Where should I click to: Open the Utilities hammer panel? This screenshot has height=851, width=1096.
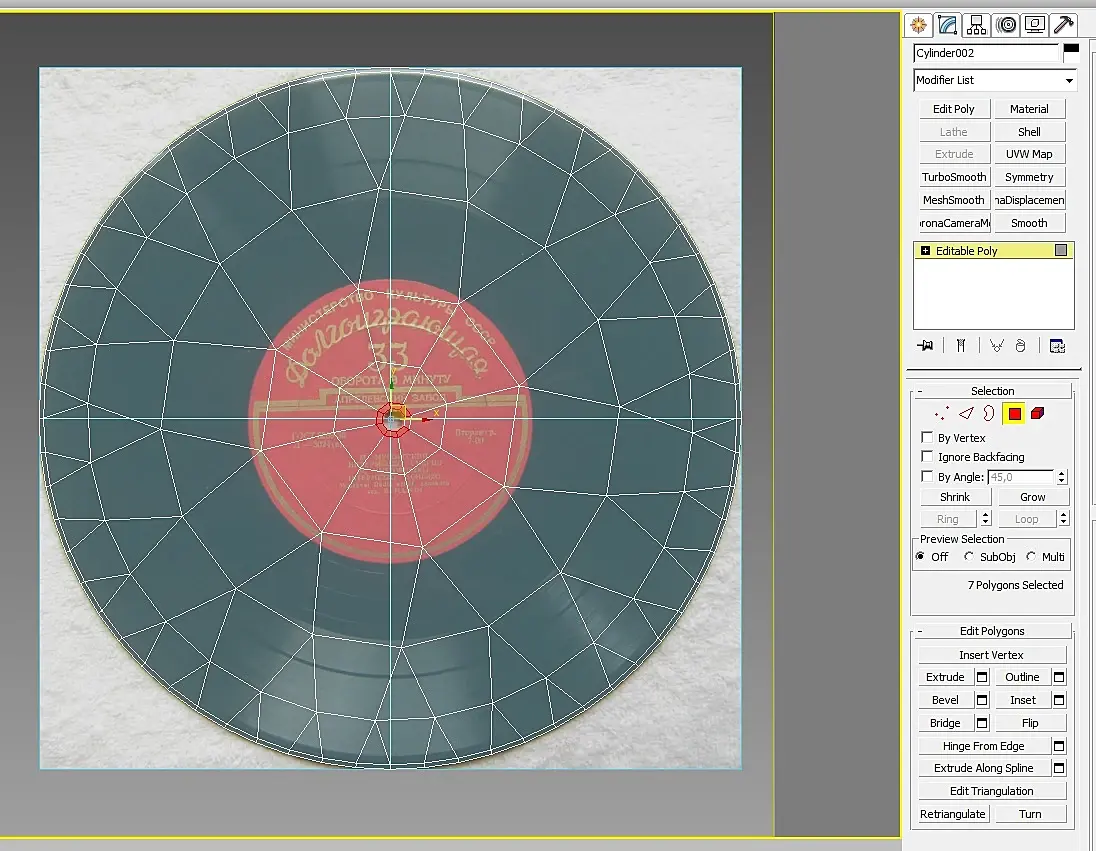point(1064,25)
